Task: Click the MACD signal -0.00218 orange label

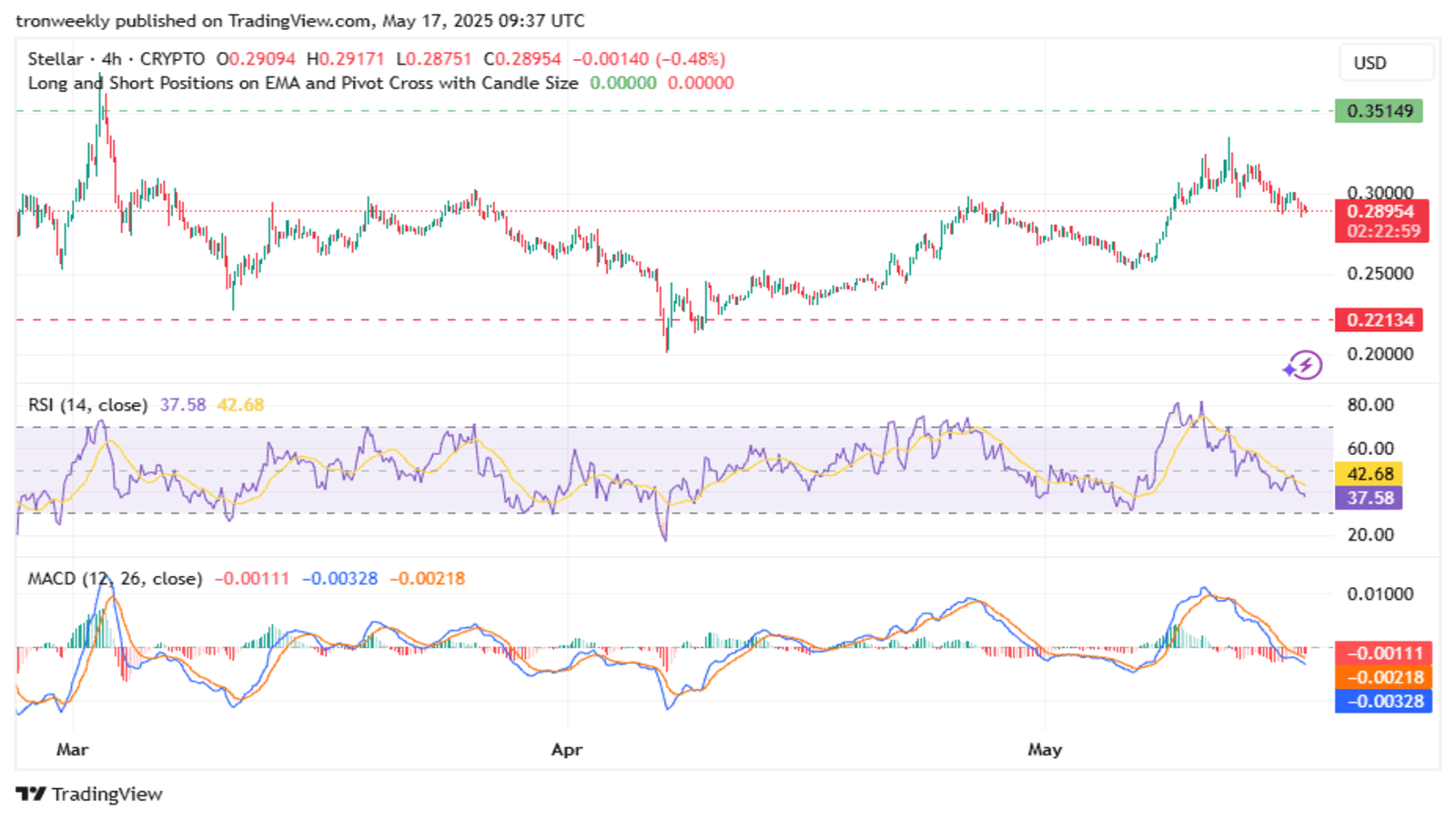Action: (1383, 677)
